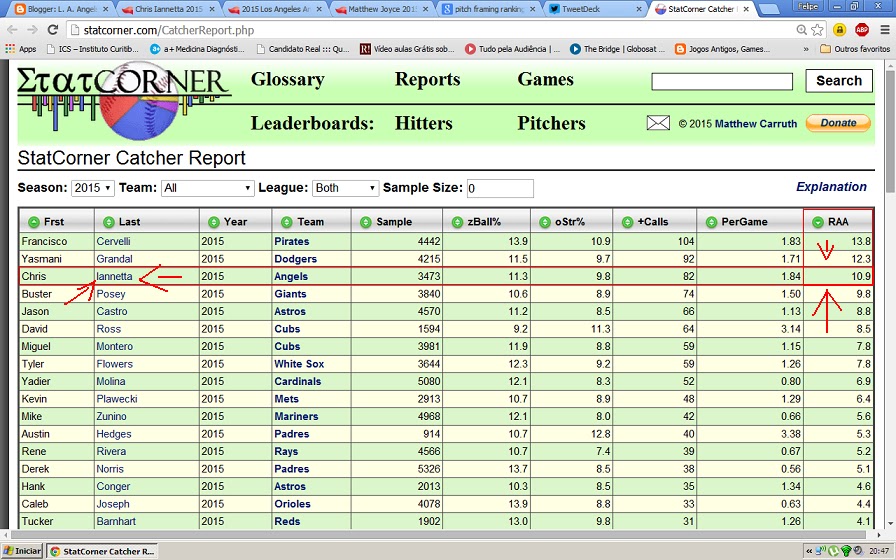Sort table by zBall% column icon
This screenshot has height=560, width=896.
point(457,222)
